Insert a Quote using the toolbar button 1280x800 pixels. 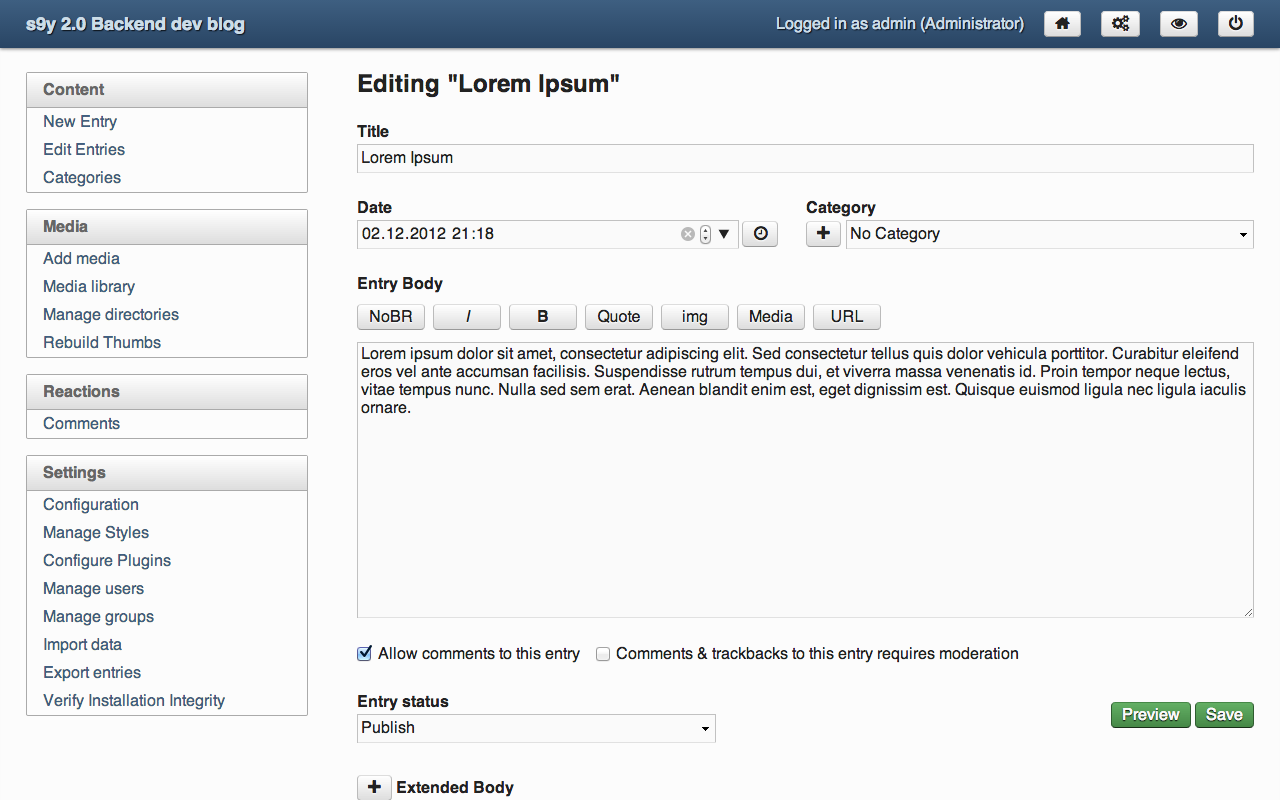(x=618, y=317)
